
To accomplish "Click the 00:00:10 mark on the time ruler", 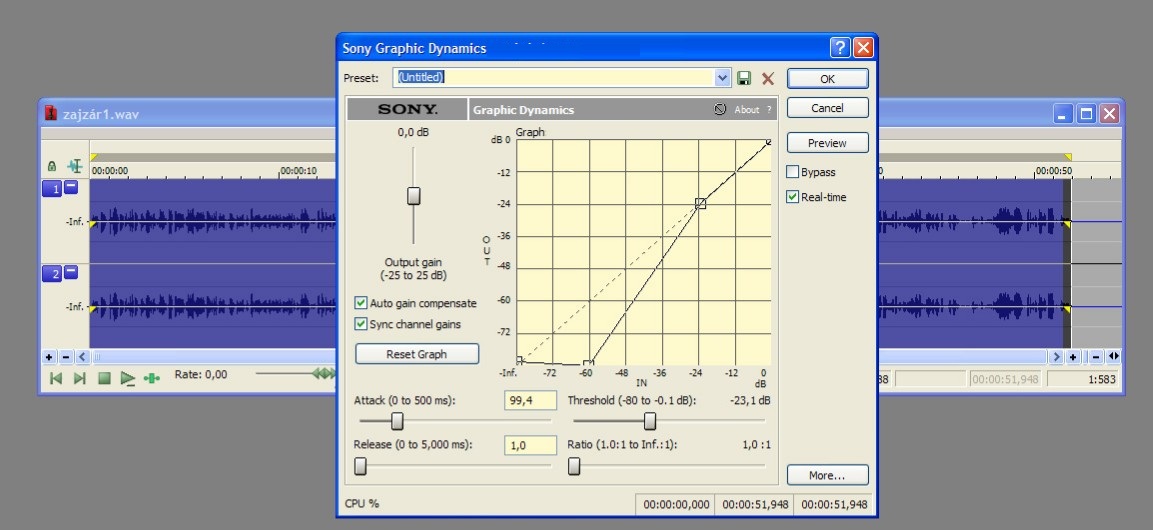I will tap(298, 171).
